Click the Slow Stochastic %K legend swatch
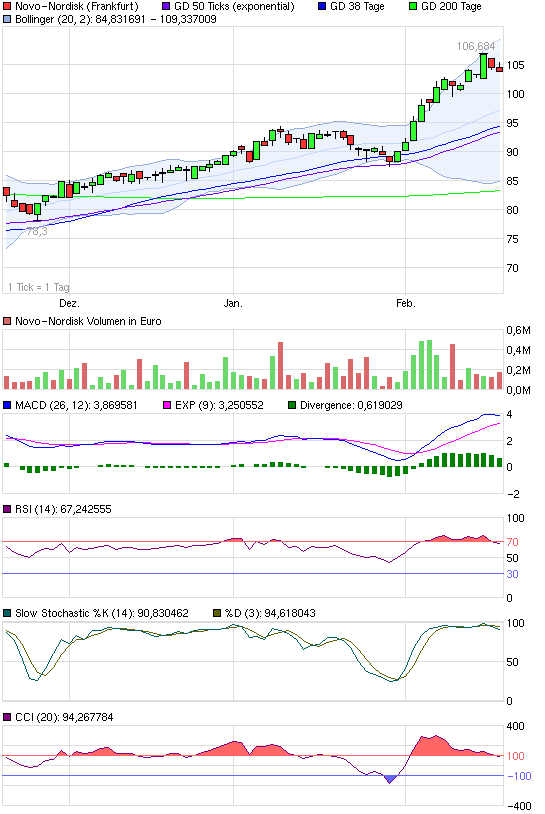The width and height of the screenshot is (545, 814). [x=7, y=613]
